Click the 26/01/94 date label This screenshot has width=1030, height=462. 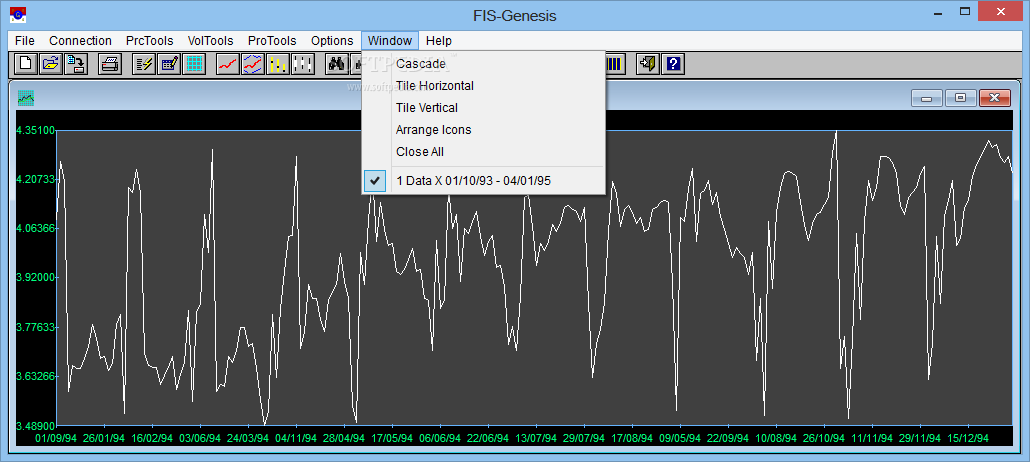pyautogui.click(x=104, y=438)
